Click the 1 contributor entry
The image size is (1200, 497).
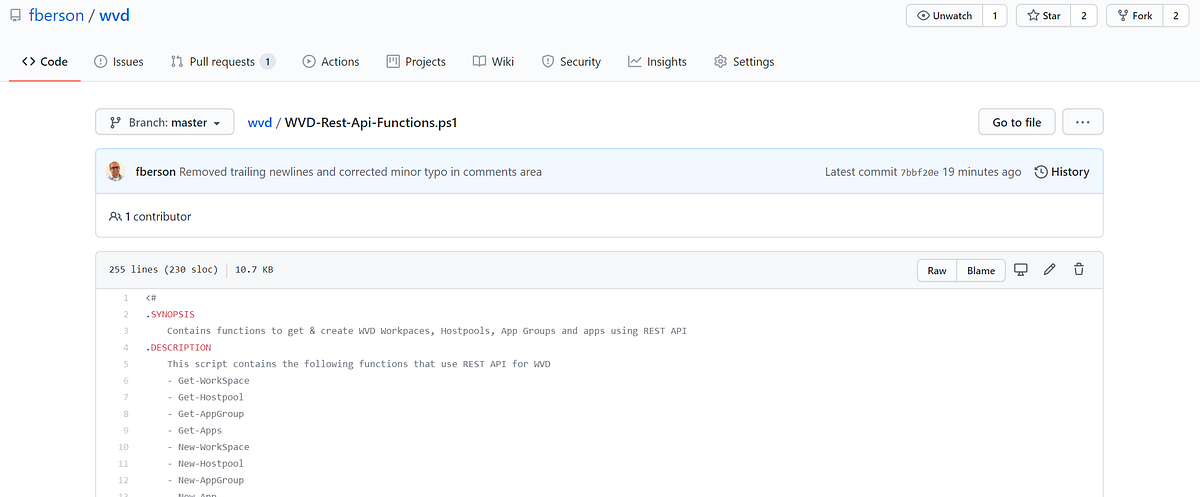tap(149, 216)
